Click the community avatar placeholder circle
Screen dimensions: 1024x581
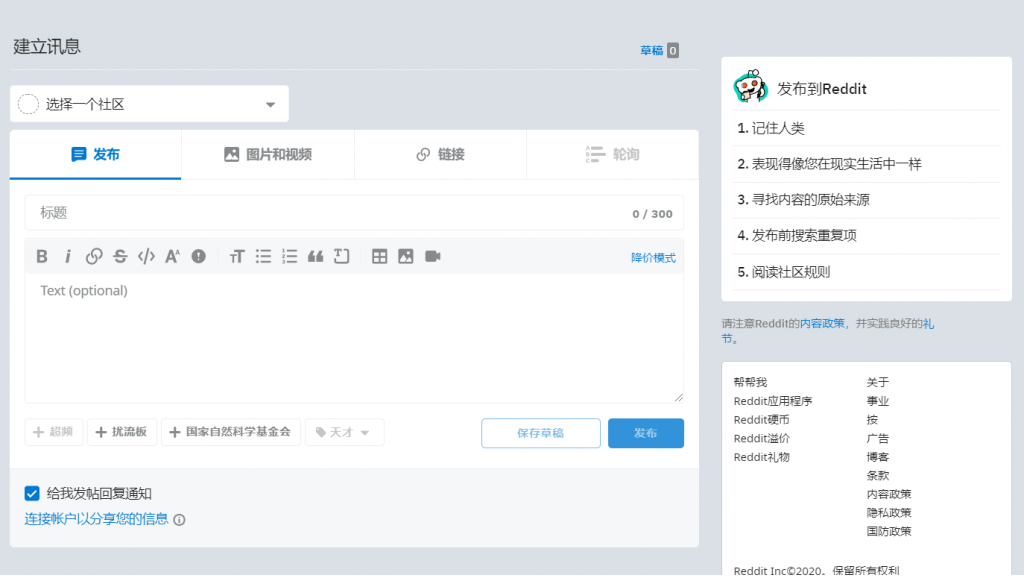[28, 104]
